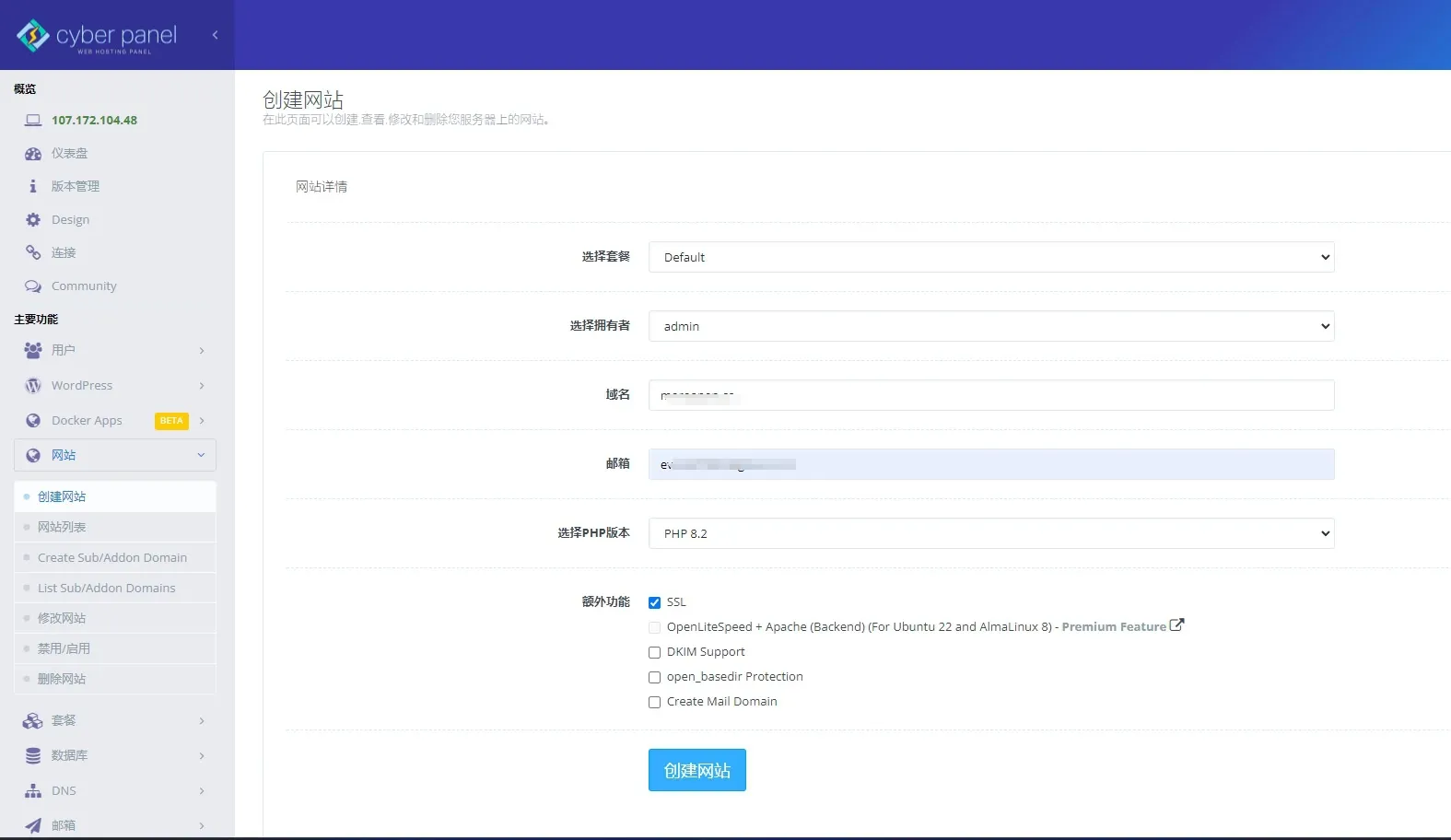Uncheck the SSL checkbox
Image resolution: width=1451 pixels, height=840 pixels.
point(654,602)
